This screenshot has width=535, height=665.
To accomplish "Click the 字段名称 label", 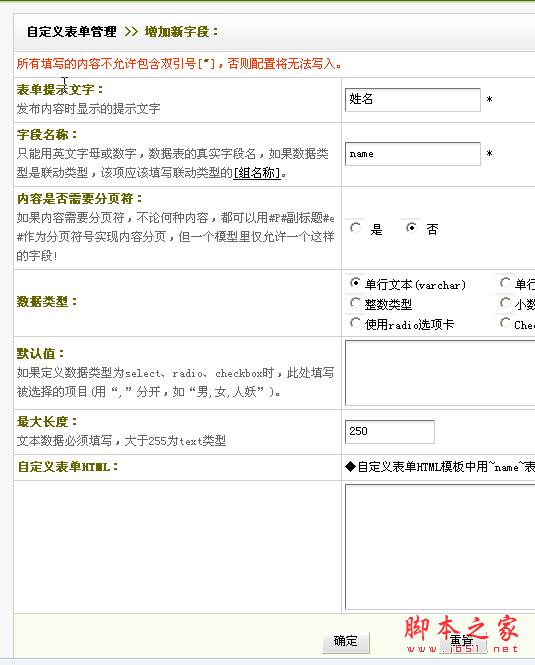I will coord(47,135).
